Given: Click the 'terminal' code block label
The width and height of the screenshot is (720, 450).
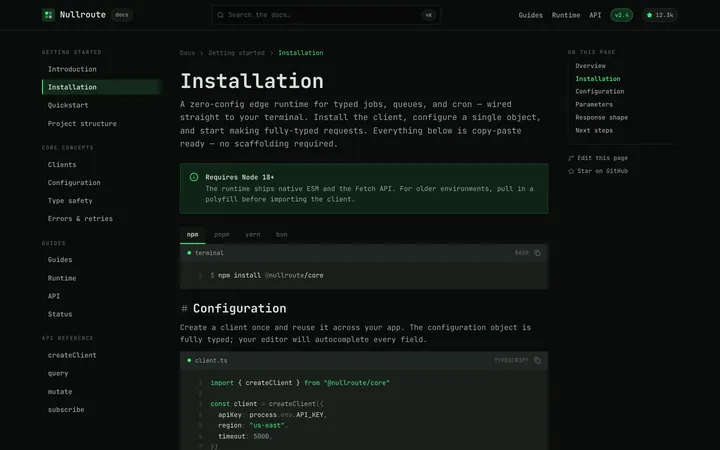Looking at the screenshot, I should [209, 253].
